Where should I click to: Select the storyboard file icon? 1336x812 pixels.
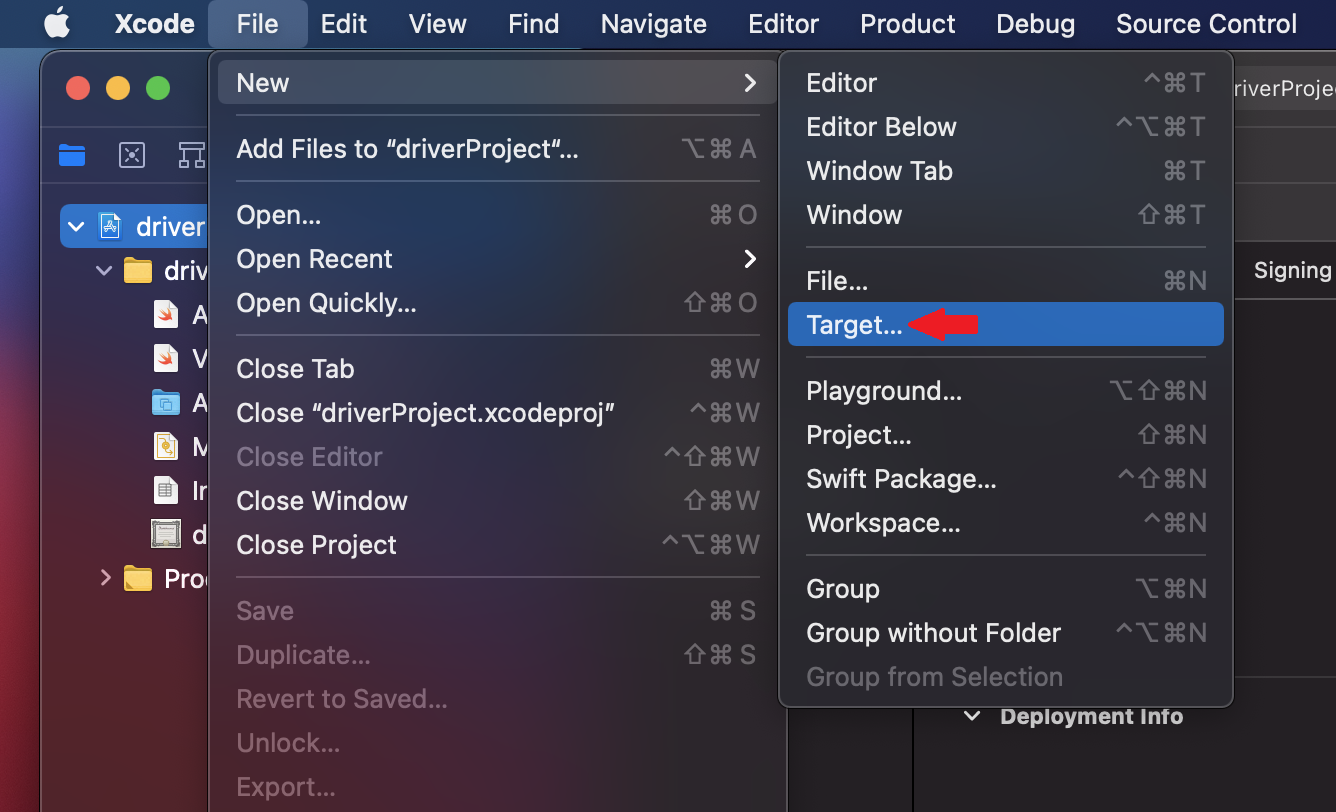[165, 446]
